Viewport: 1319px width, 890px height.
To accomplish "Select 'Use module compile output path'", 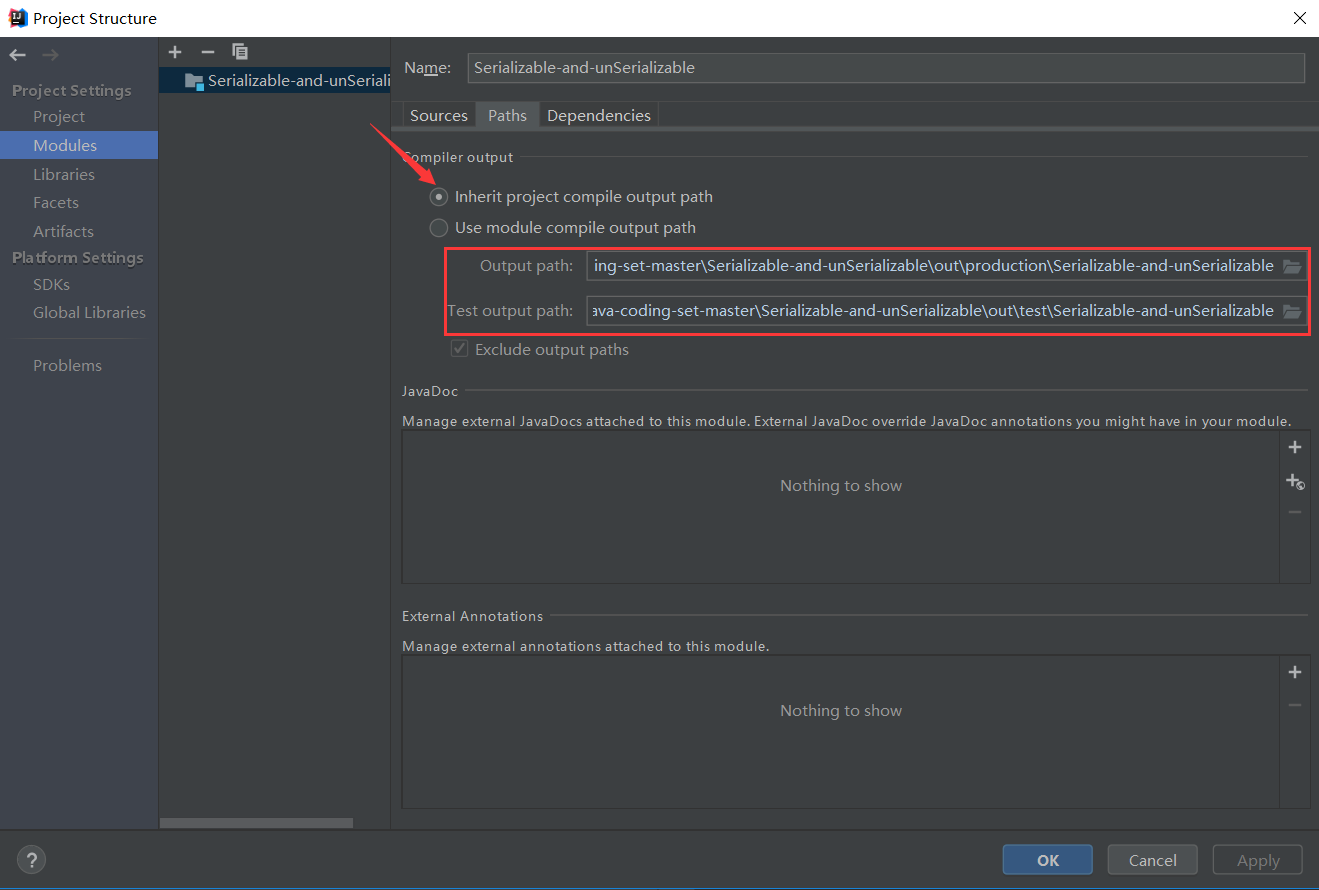I will point(438,227).
